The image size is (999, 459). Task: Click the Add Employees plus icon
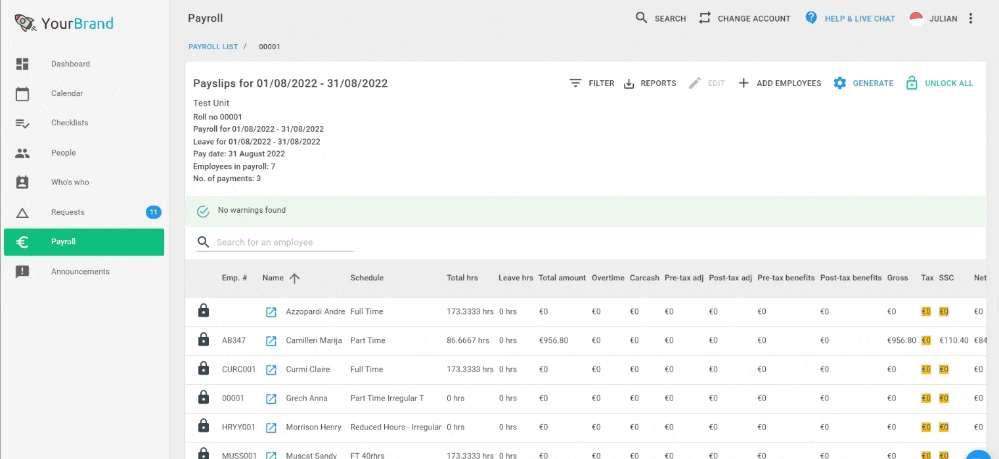pos(744,83)
